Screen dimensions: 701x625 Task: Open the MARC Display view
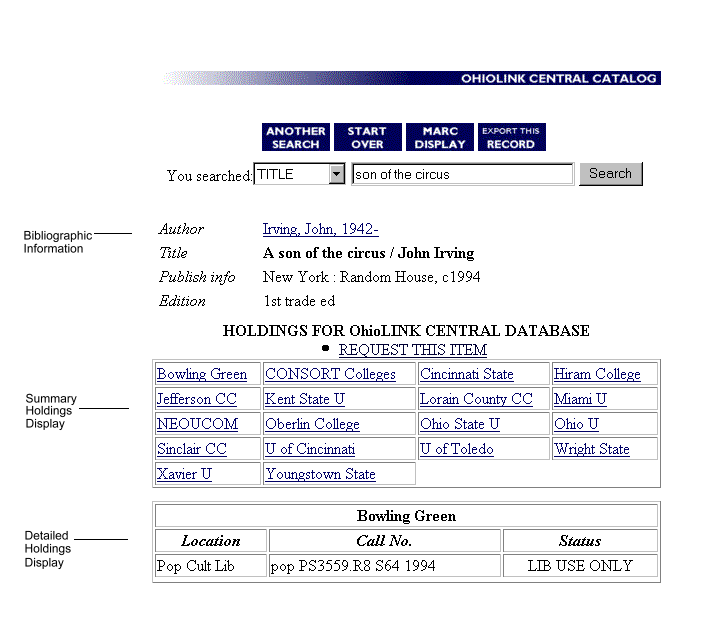point(439,137)
